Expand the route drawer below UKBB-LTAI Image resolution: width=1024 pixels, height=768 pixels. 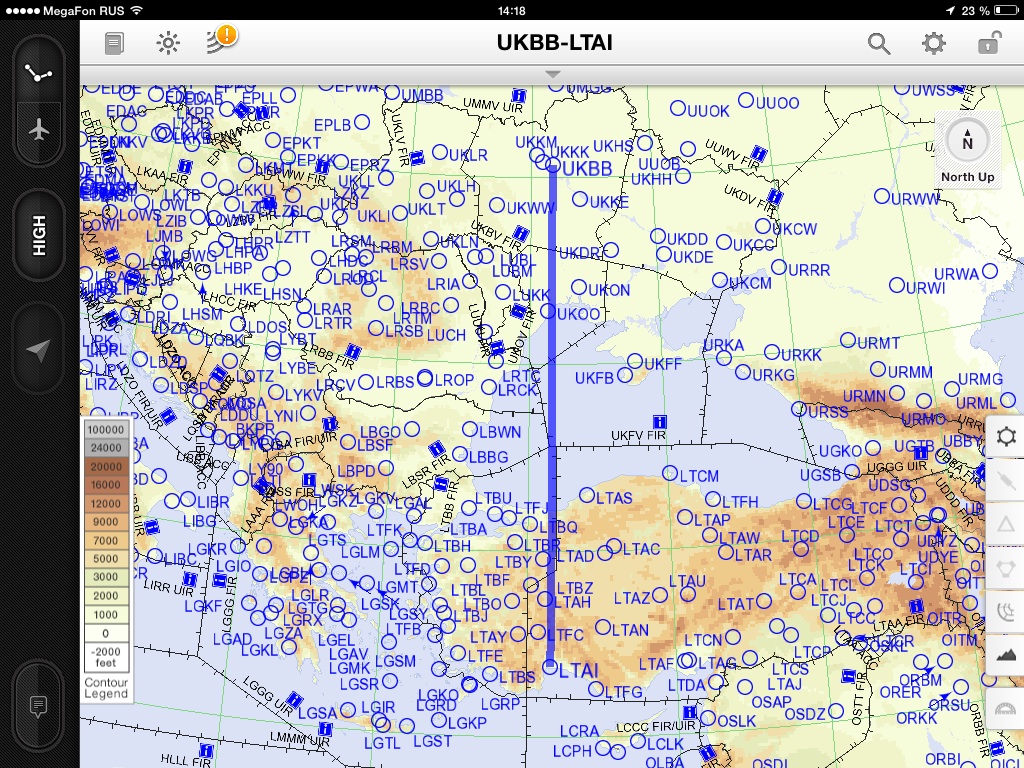point(553,75)
